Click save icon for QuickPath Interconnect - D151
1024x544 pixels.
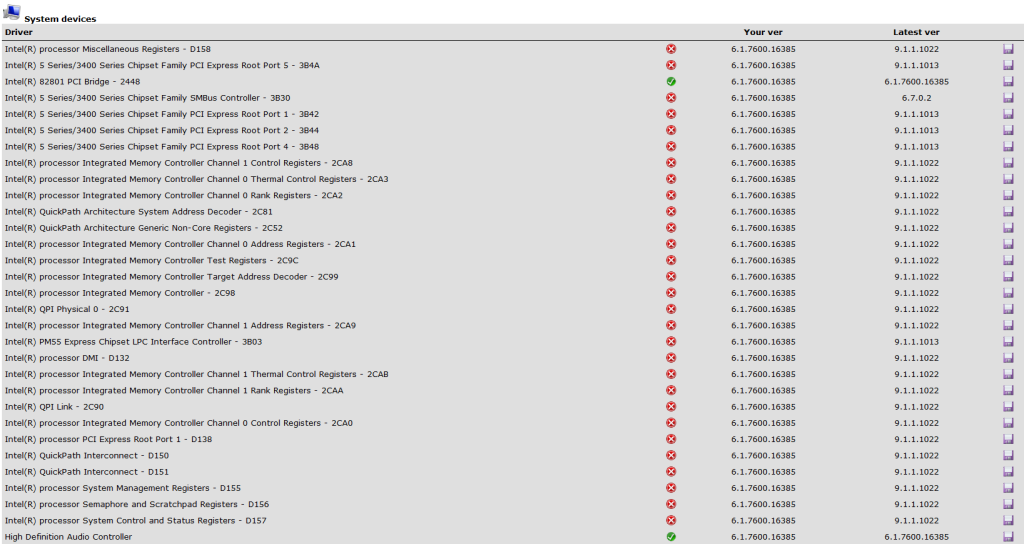point(1008,472)
